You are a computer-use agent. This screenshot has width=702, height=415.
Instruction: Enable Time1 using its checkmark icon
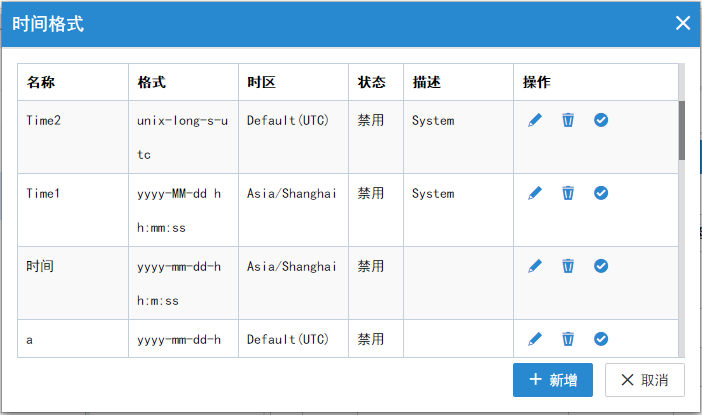pos(601,193)
